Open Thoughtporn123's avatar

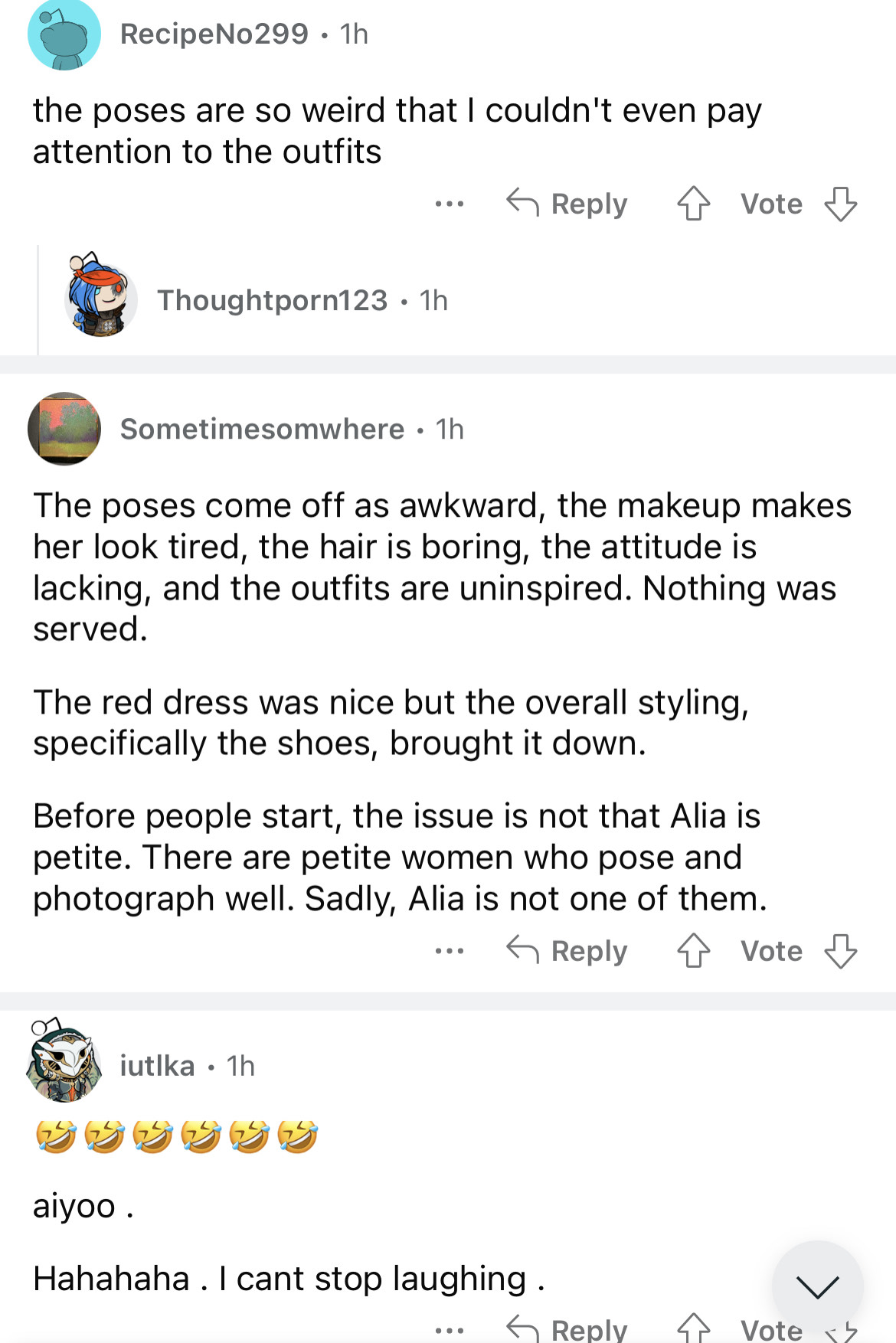pos(100,298)
